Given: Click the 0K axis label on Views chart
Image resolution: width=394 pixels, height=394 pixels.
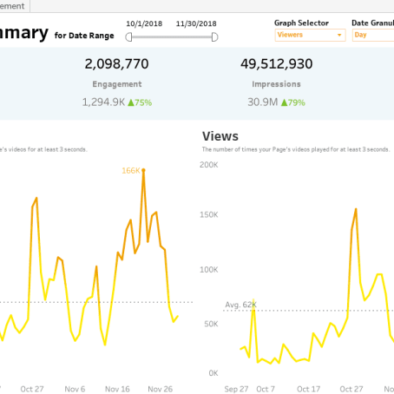Looking at the screenshot, I should (213, 373).
